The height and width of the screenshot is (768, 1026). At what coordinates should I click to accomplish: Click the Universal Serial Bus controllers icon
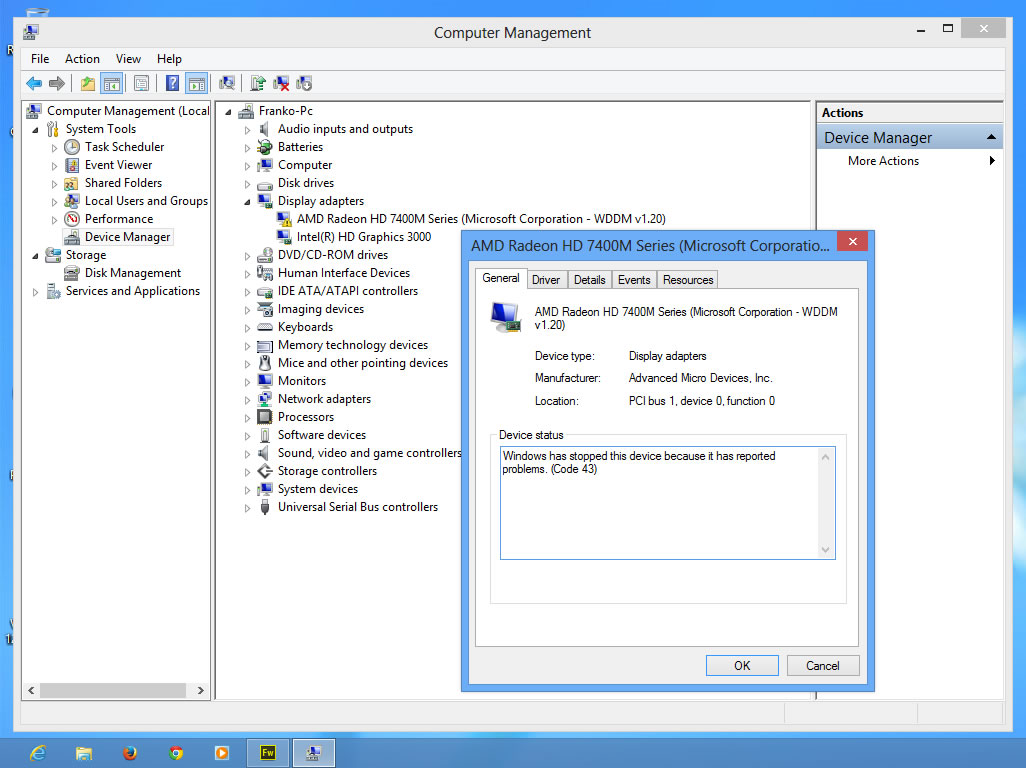[x=265, y=507]
